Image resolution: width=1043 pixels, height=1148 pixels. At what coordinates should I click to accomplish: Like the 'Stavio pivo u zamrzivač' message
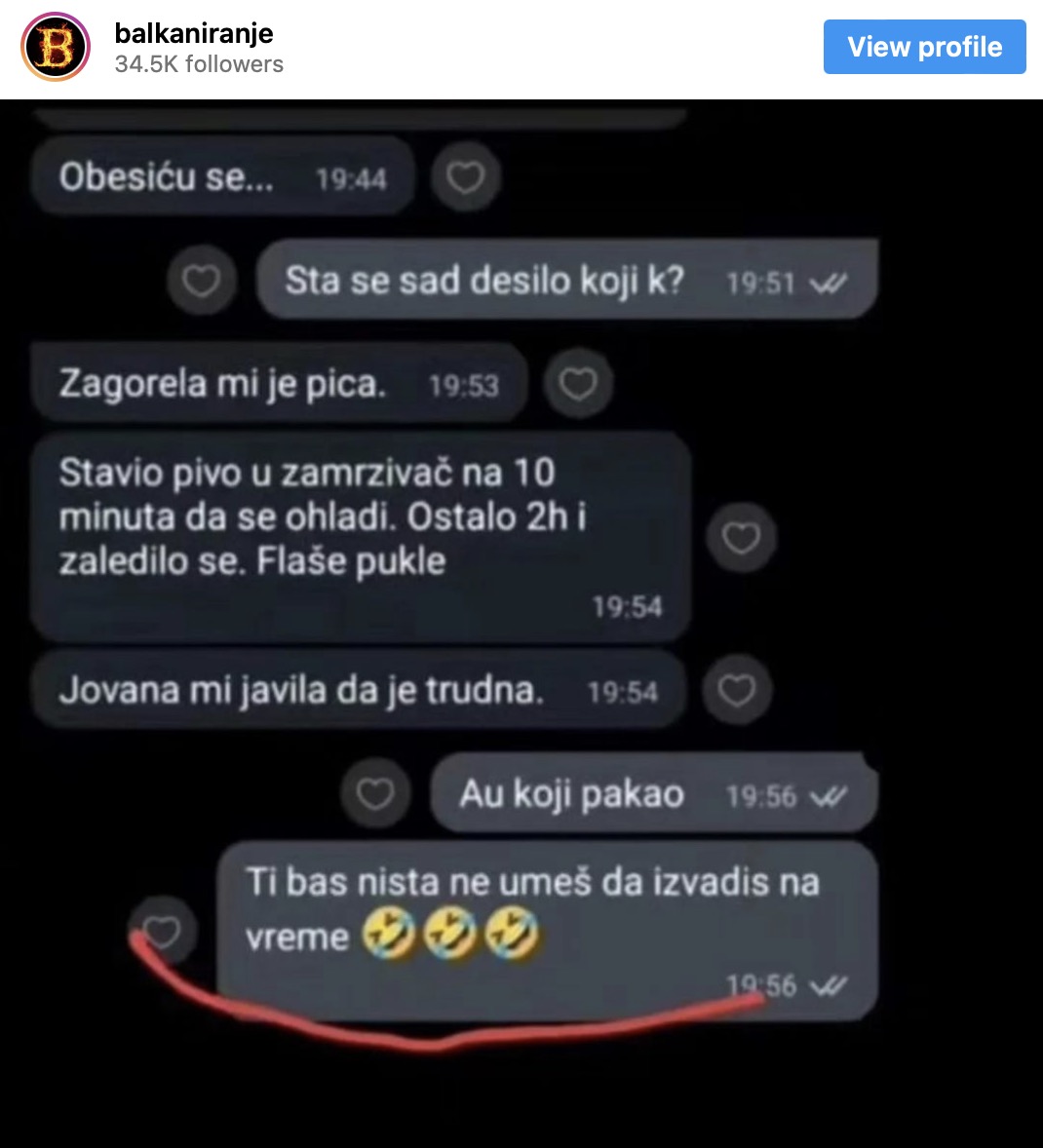coord(741,538)
